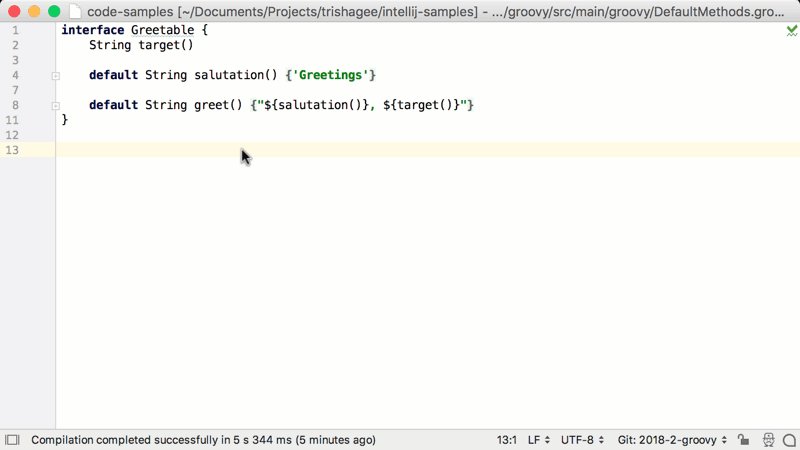Click the compilation completed status message
800x450 pixels.
click(204, 440)
